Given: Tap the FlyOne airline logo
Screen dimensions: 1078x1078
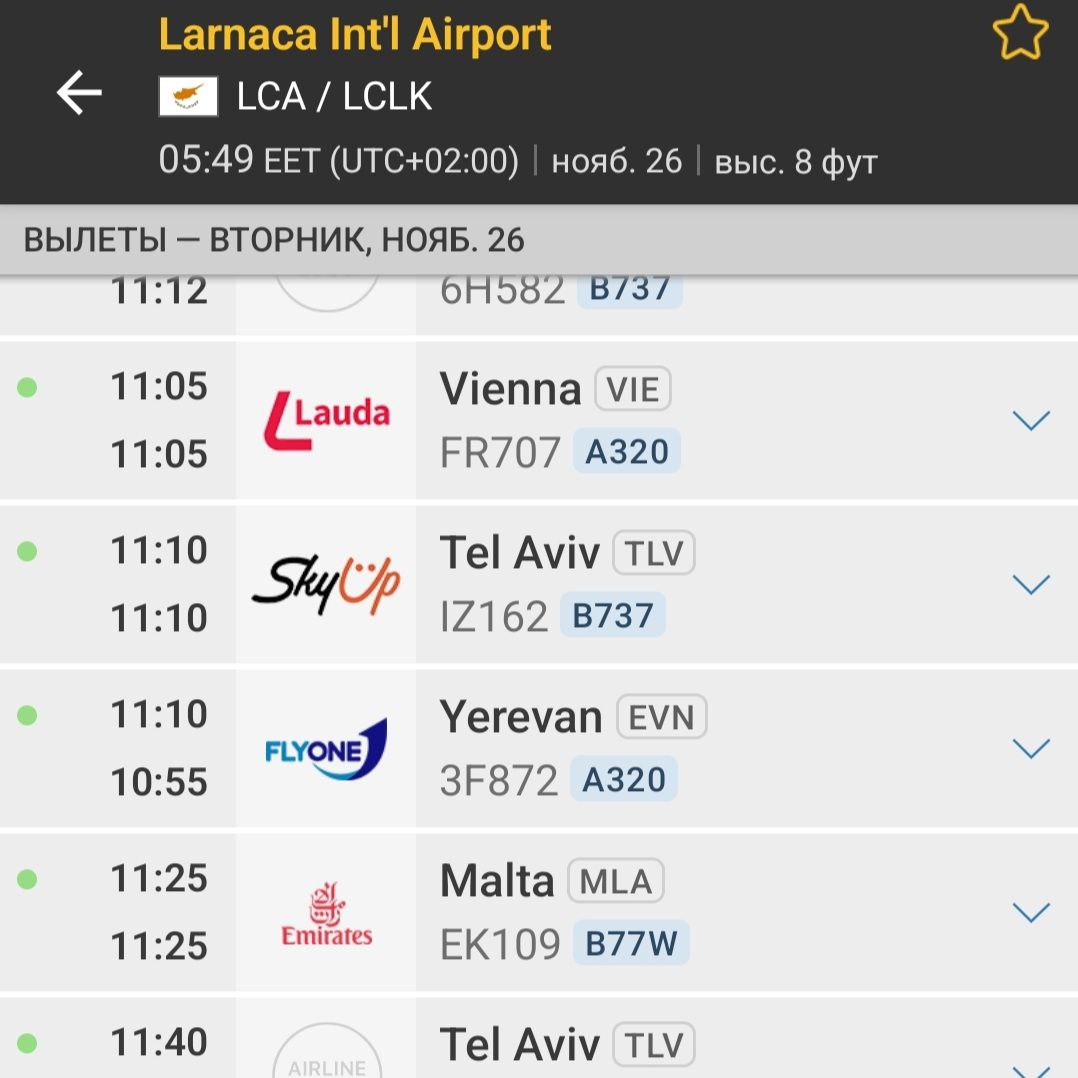Looking at the screenshot, I should [x=326, y=748].
